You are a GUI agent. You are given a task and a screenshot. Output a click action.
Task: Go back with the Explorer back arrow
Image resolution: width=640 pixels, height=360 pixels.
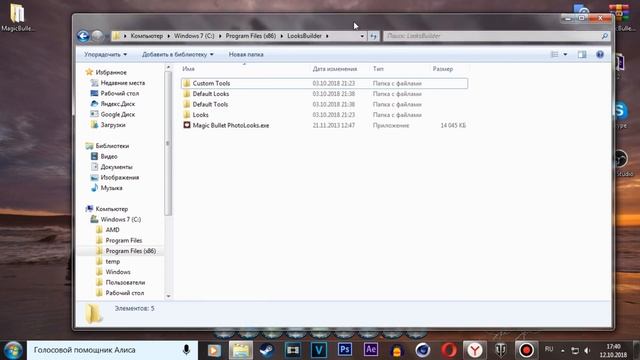pyautogui.click(x=83, y=36)
